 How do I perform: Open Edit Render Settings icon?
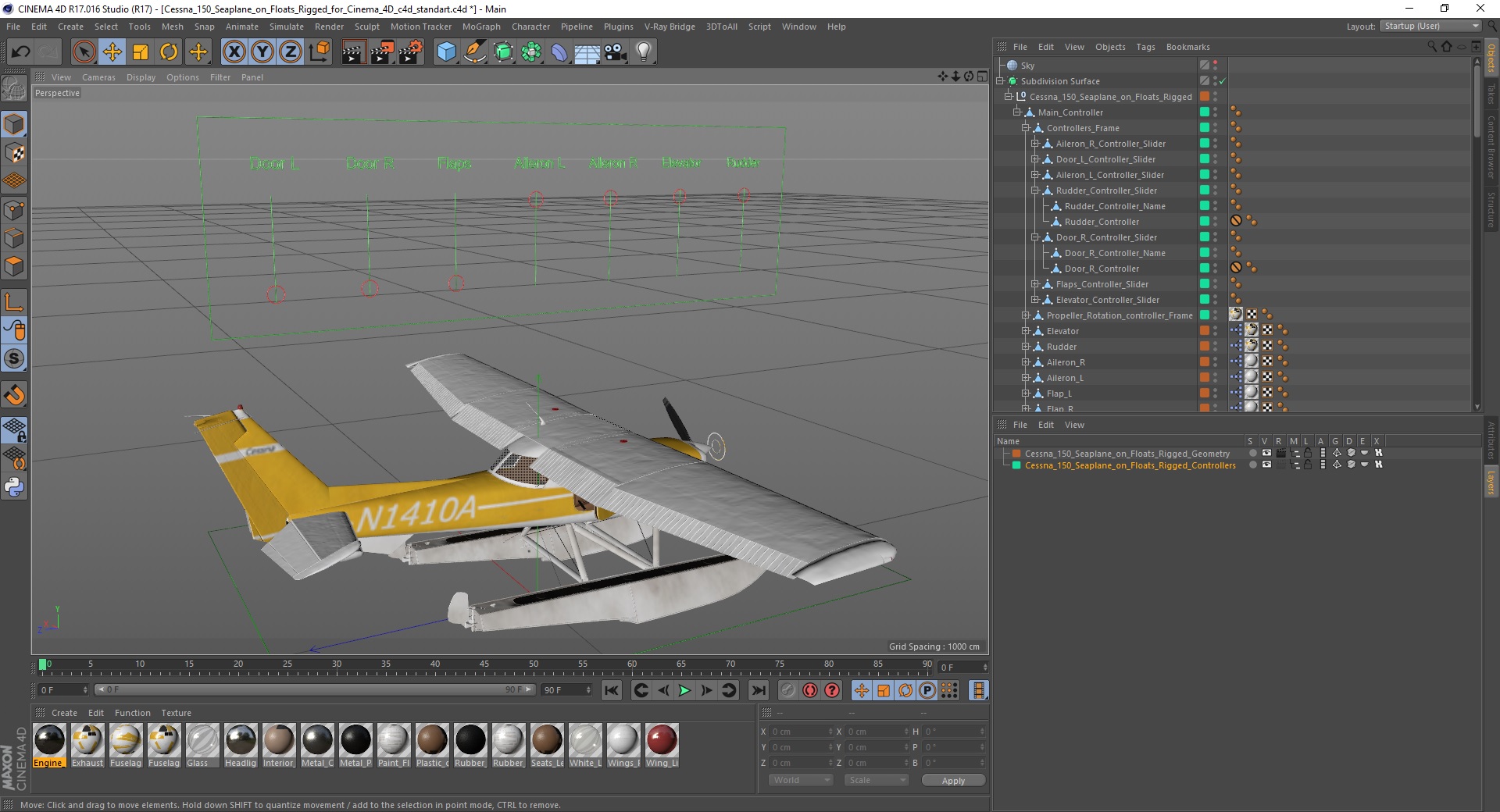pyautogui.click(x=411, y=52)
